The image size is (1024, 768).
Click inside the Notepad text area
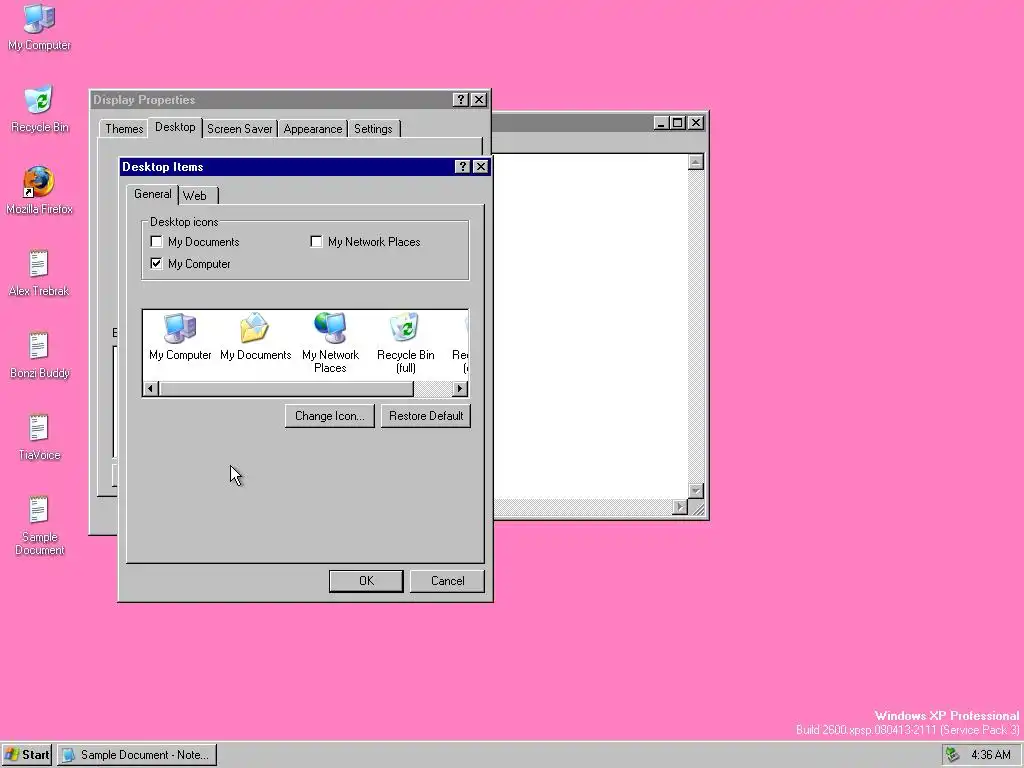(590, 327)
